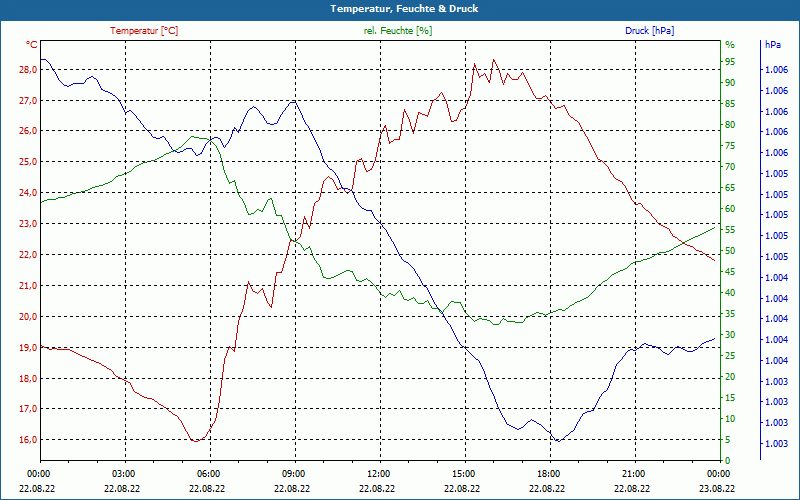Viewport: 800px width, 500px height.
Task: Click the '80' humidity axis value
Action: point(730,124)
